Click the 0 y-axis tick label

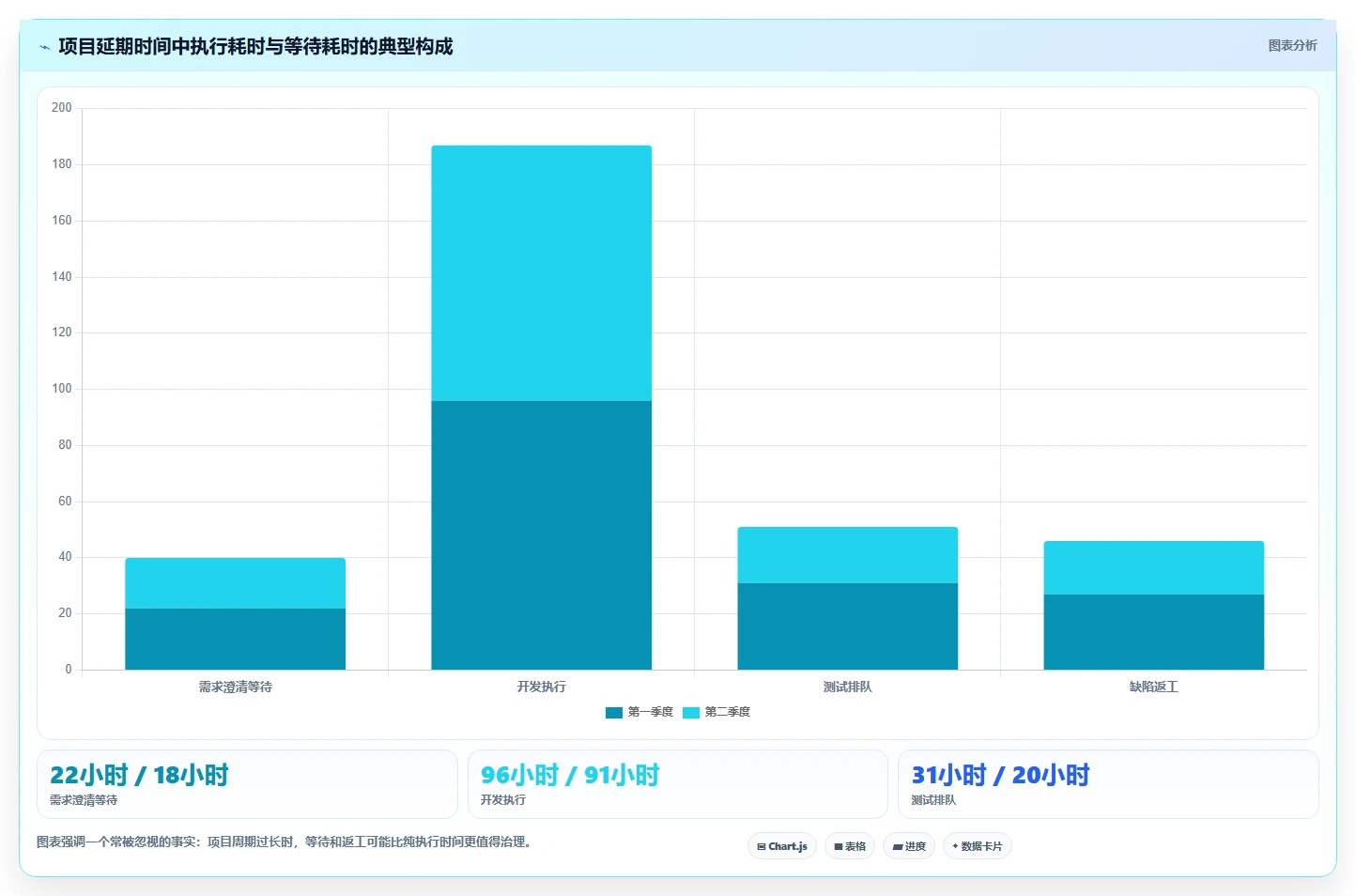tap(68, 670)
